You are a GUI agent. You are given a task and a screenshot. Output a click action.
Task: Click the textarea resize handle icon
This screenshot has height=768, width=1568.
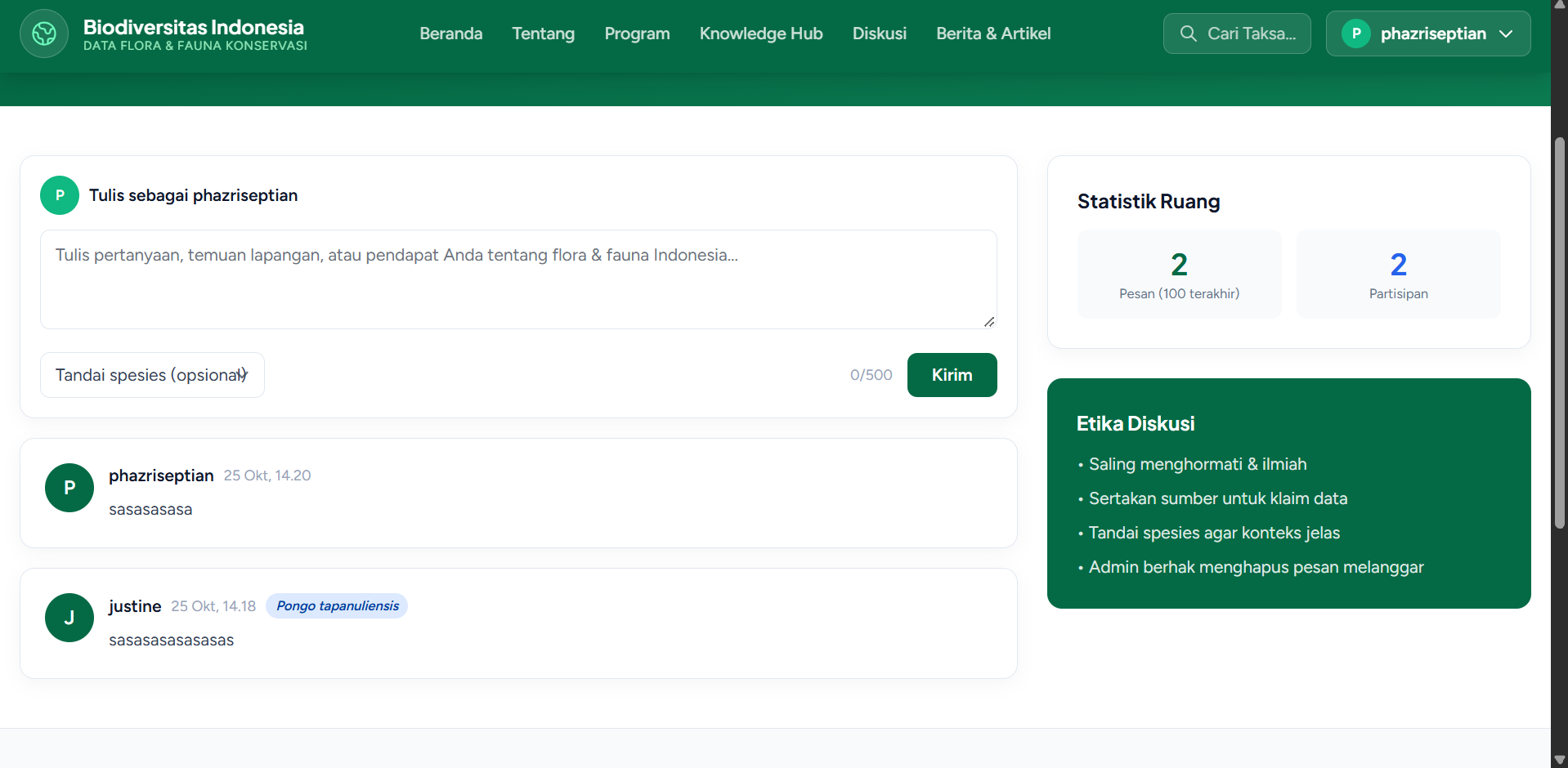[x=988, y=321]
